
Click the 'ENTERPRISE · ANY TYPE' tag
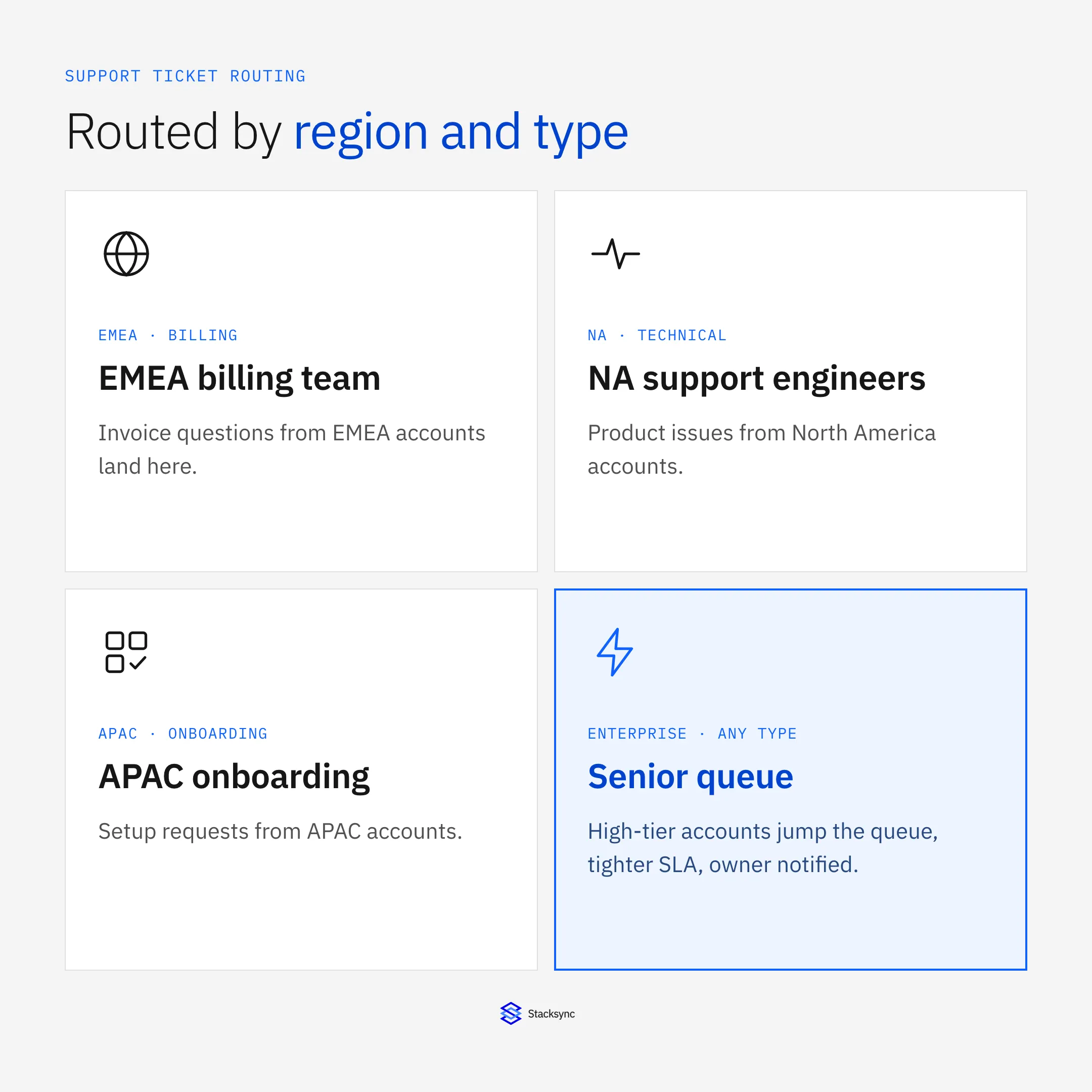(x=692, y=734)
